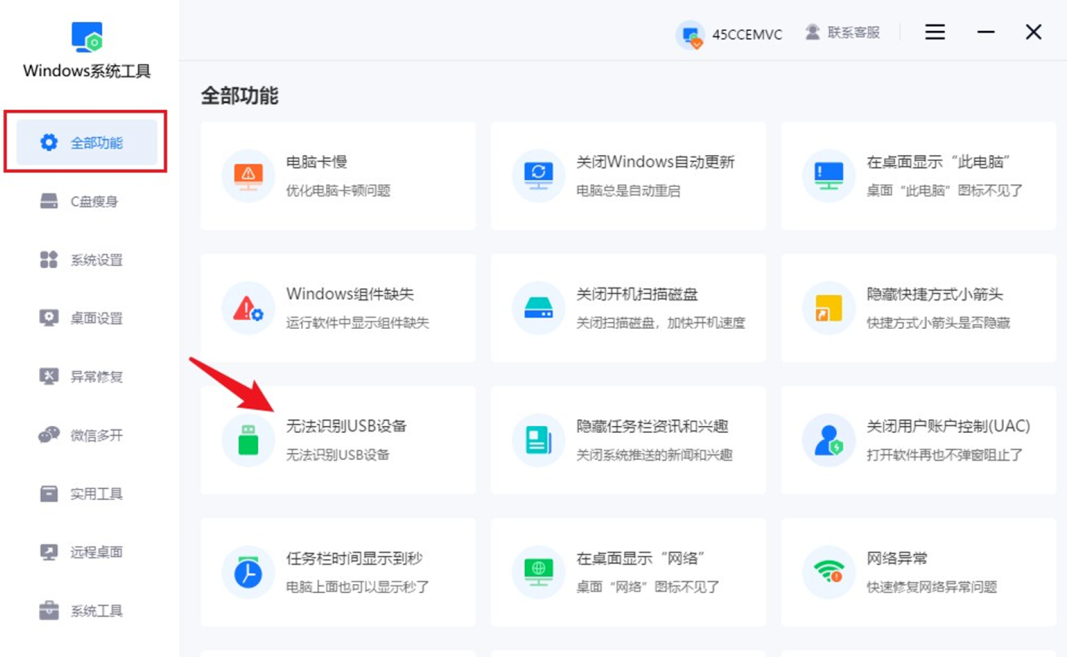Click the Windows系统工具 app logo
This screenshot has width=1067, height=657.
pos(87,37)
